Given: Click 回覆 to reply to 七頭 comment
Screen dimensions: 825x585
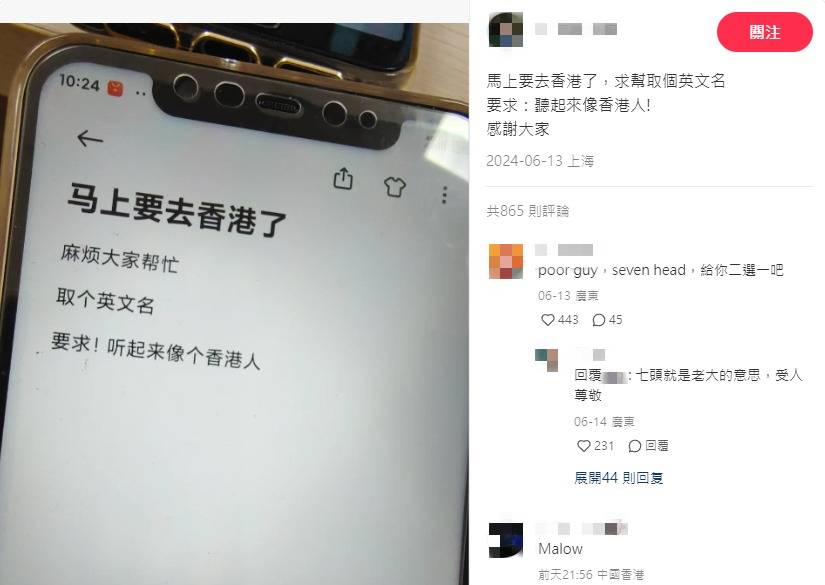Looking at the screenshot, I should (648, 446).
